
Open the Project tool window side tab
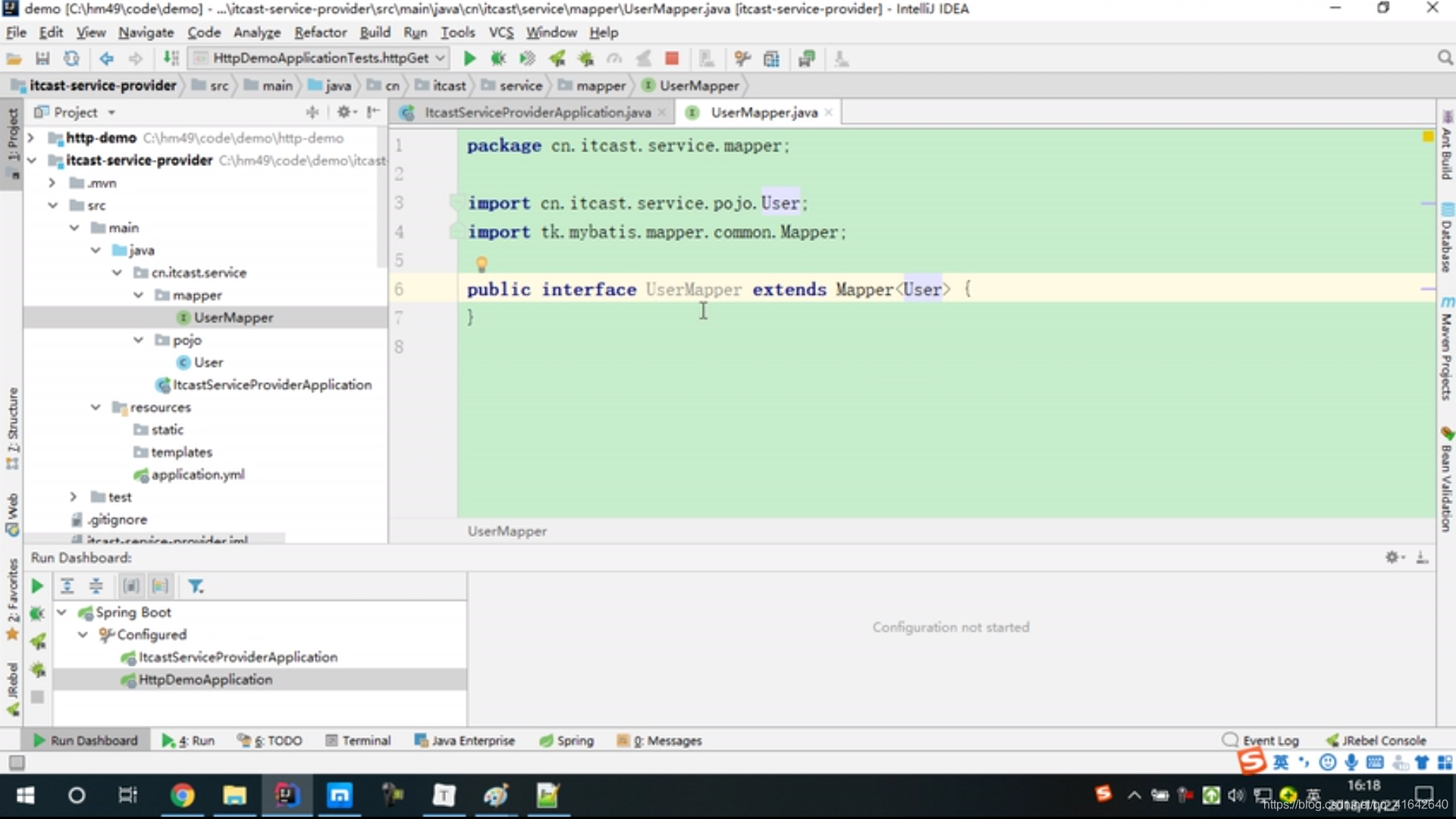[x=12, y=143]
